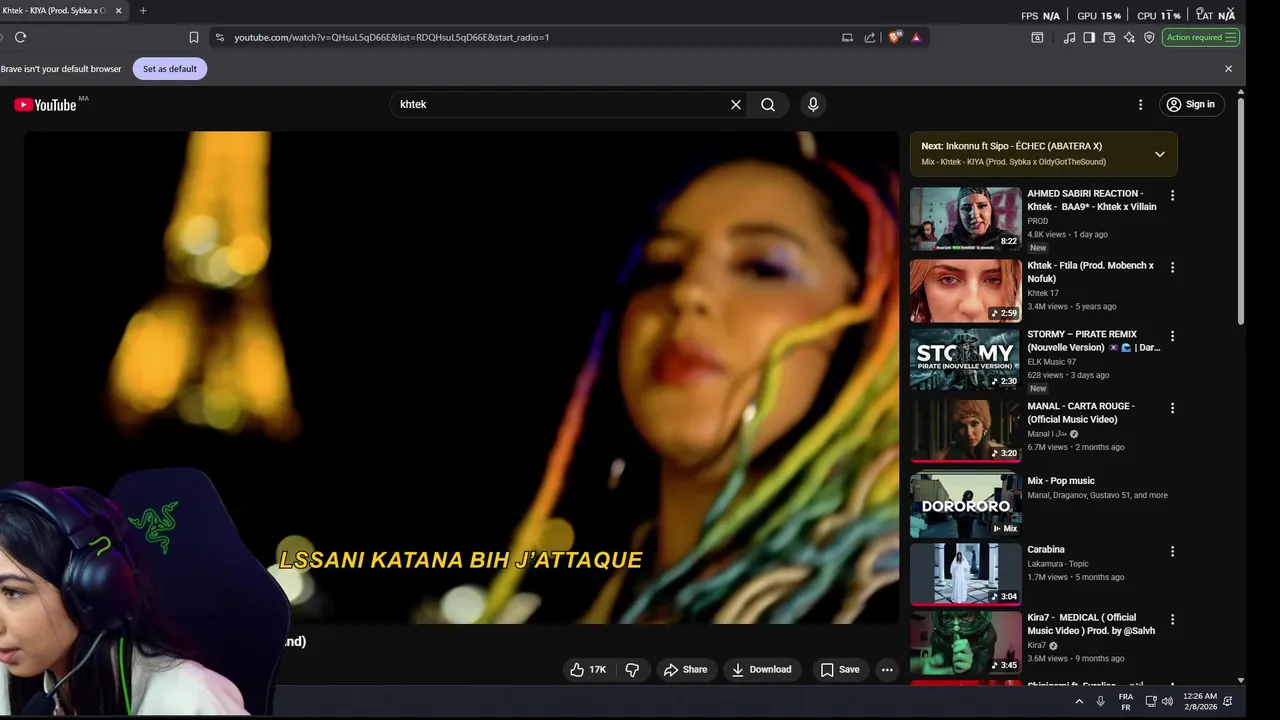This screenshot has height=720, width=1280.
Task: Open the Action required menu button
Action: [x=1201, y=37]
